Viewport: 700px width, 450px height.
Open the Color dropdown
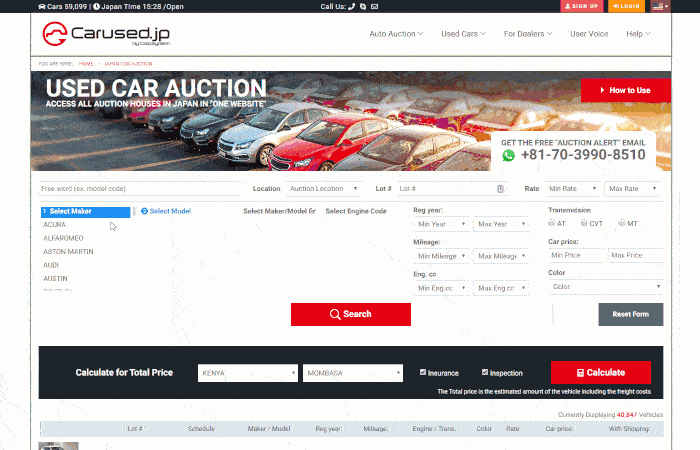pos(606,287)
